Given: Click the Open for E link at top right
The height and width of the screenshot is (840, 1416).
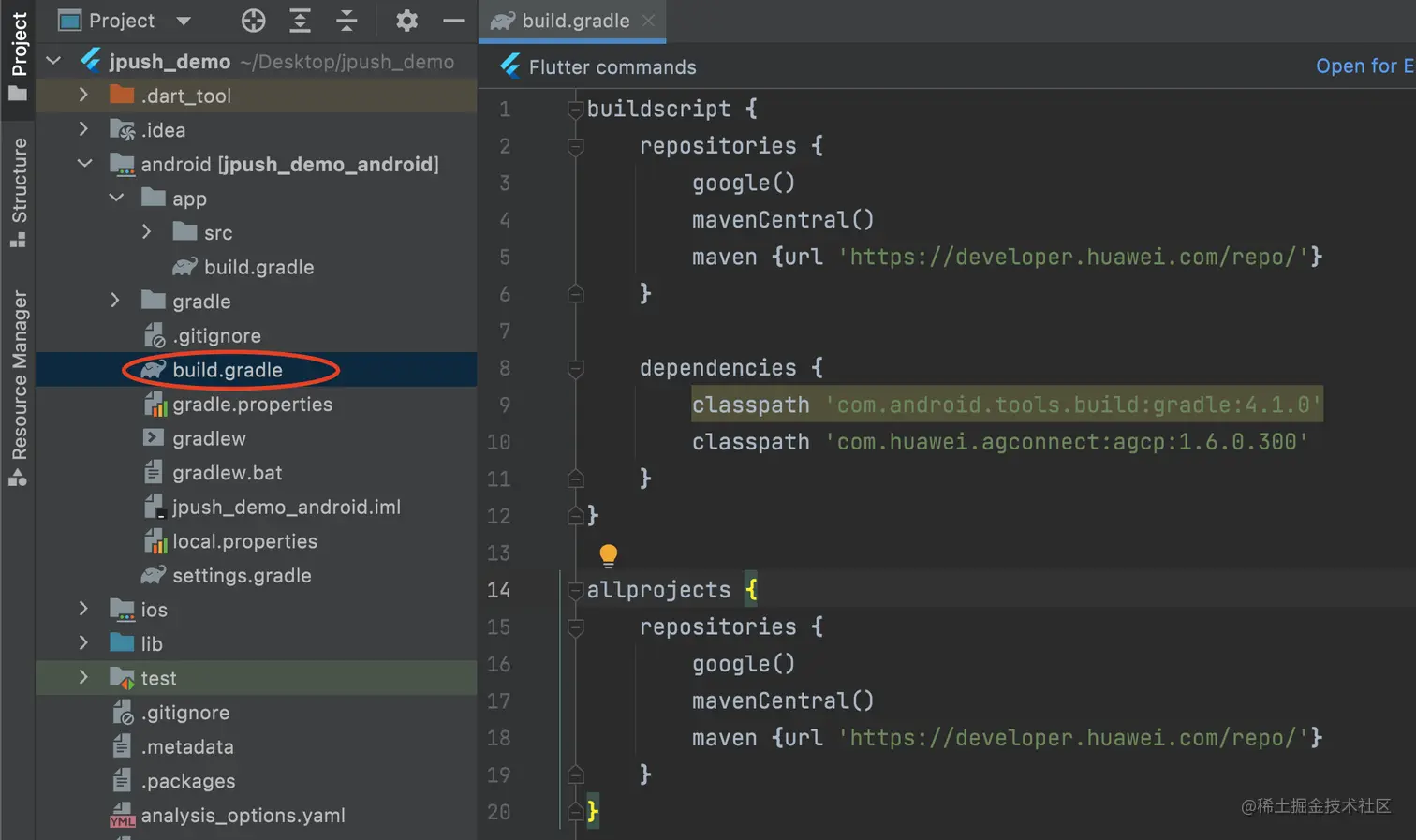Looking at the screenshot, I should click(1364, 66).
